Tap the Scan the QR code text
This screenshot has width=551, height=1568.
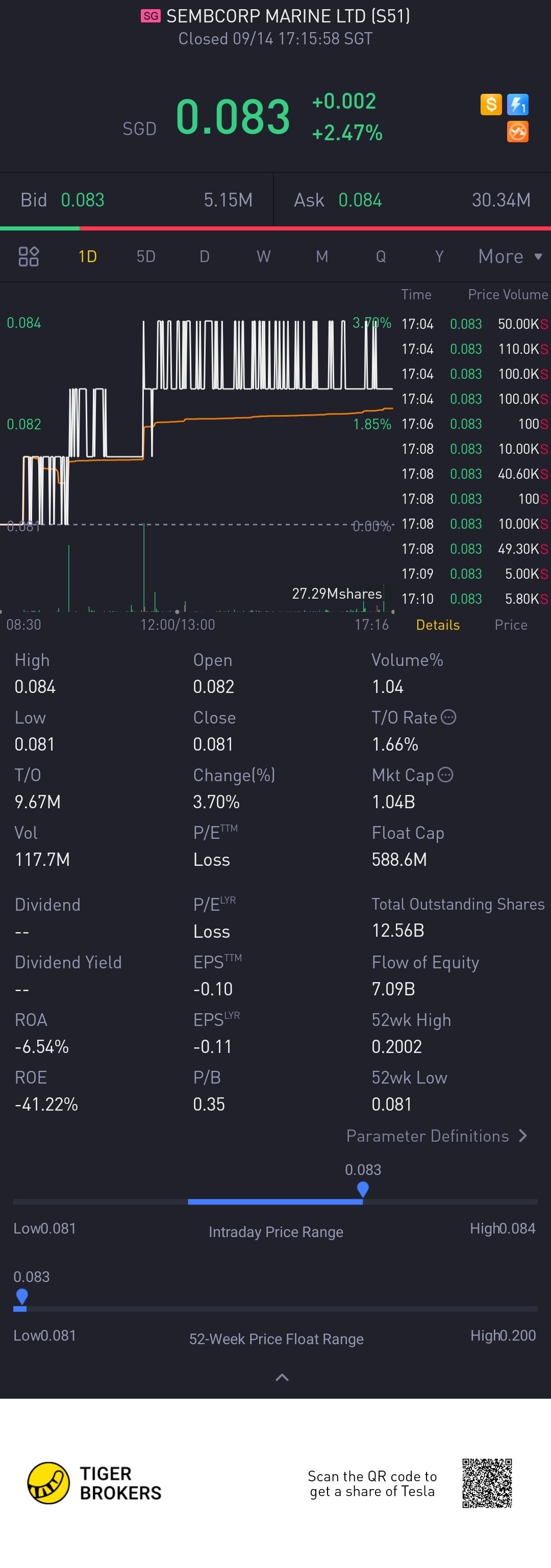click(372, 1483)
